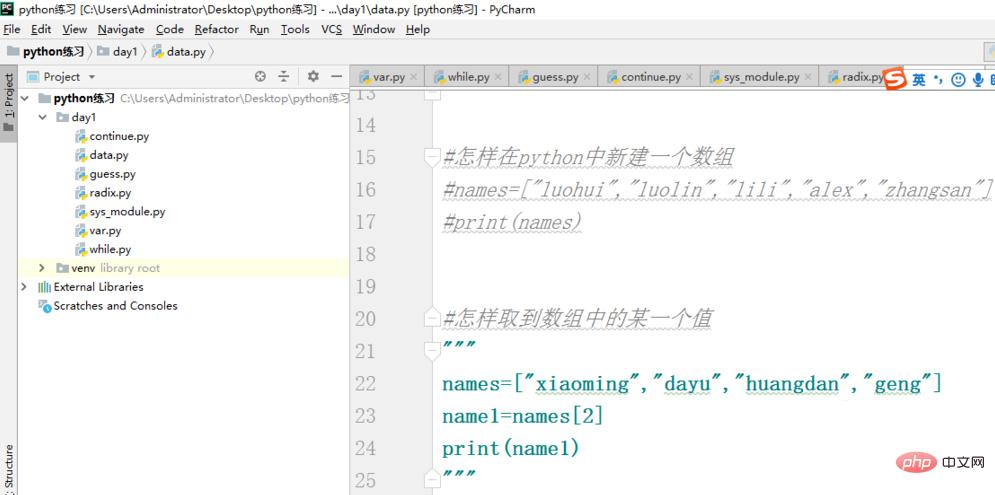Close the guess.py tab
995x495 pixels.
587,77
